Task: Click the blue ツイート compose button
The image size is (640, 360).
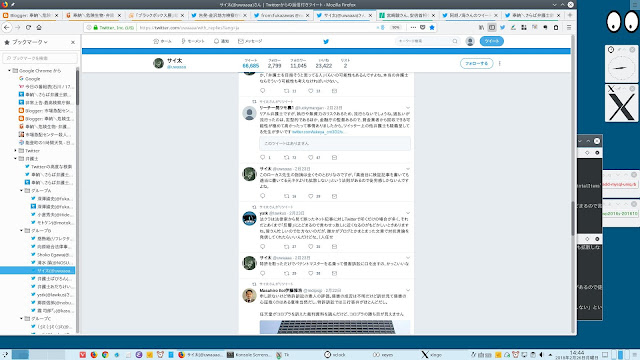Action: click(491, 41)
